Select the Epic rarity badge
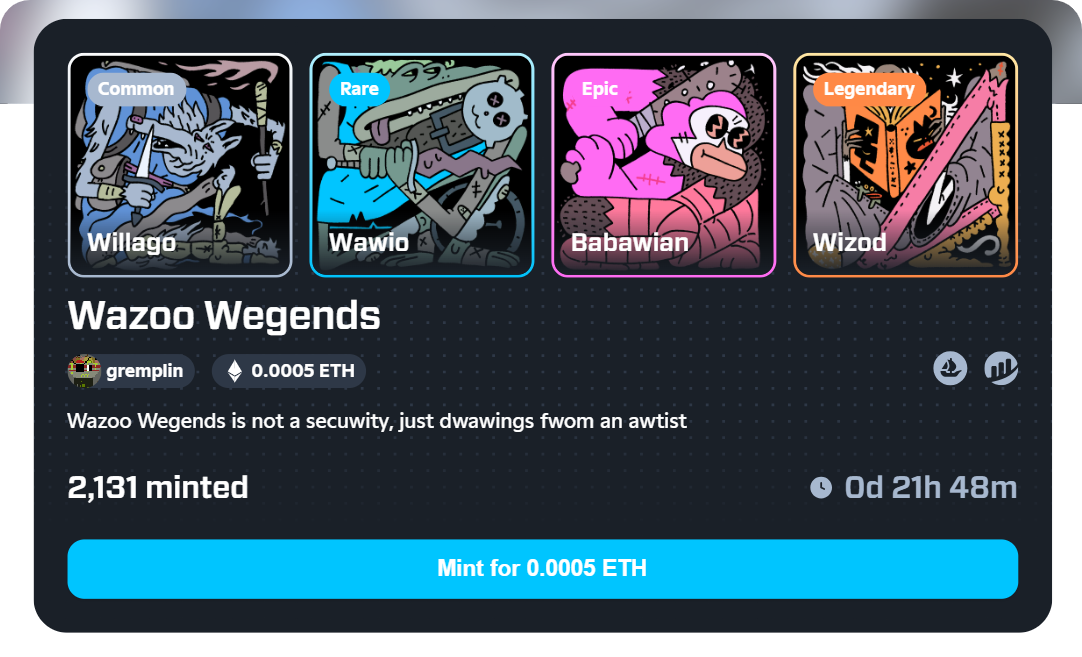 pyautogui.click(x=599, y=89)
